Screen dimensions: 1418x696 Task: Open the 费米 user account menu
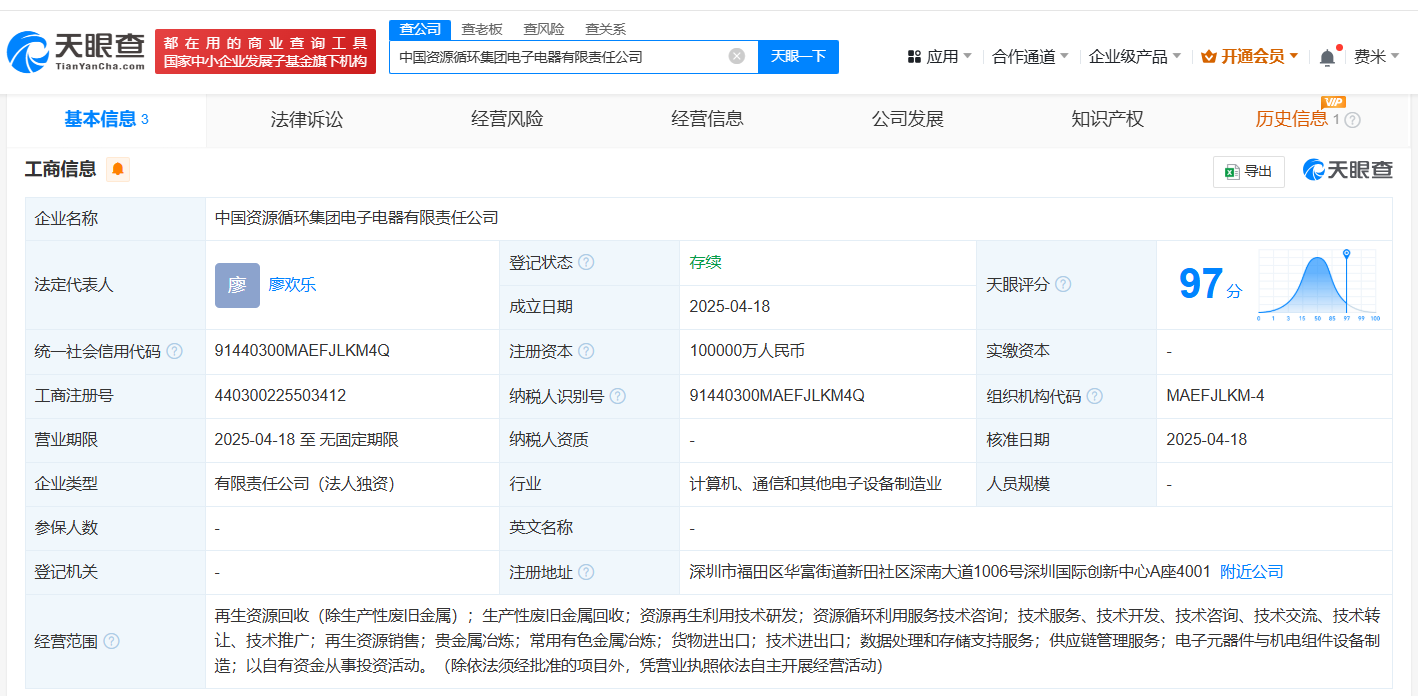tap(1376, 57)
